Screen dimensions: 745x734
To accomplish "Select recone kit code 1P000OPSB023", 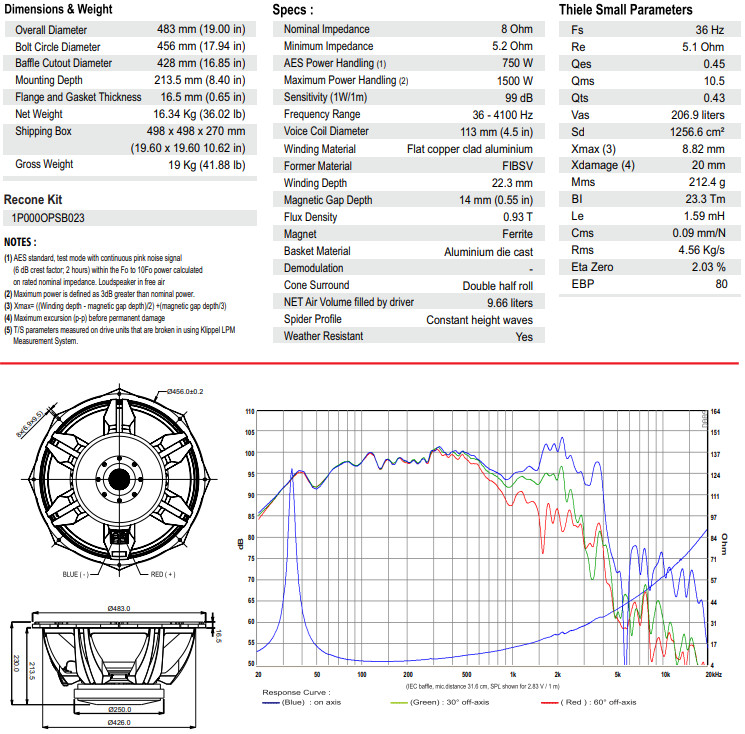I will coord(48,218).
